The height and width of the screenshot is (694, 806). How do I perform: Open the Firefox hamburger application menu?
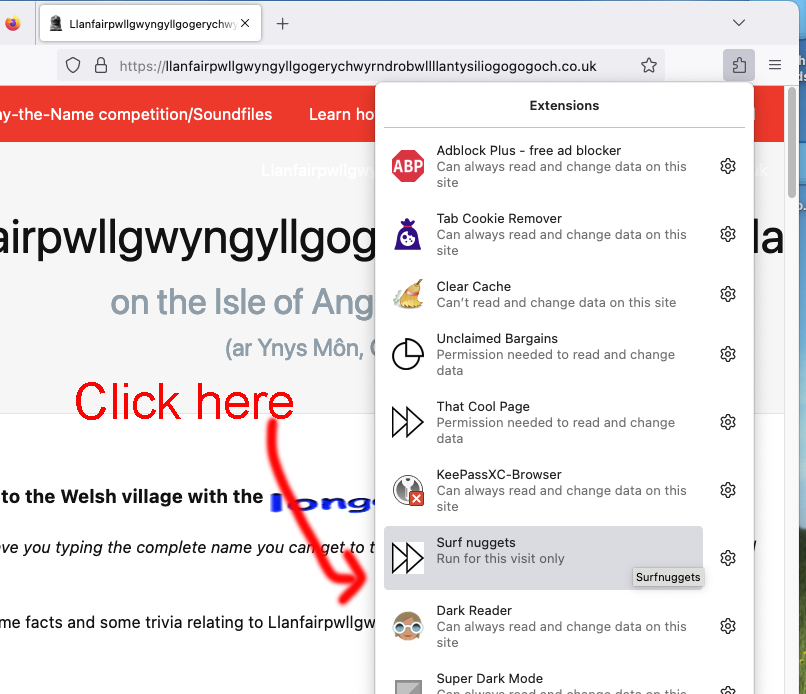pyautogui.click(x=775, y=65)
